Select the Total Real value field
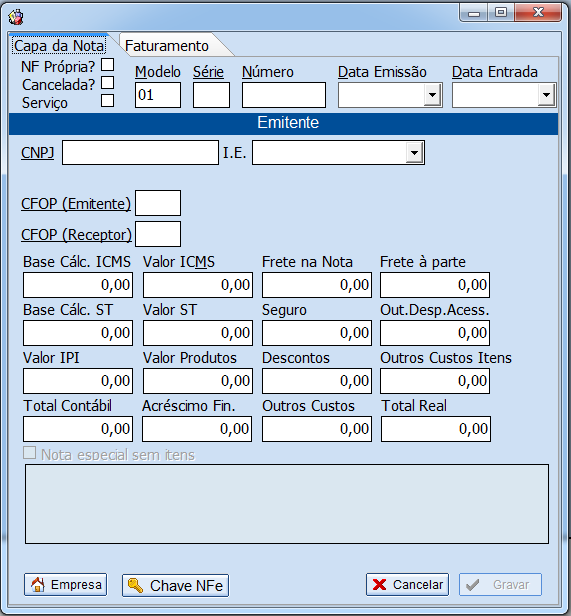This screenshot has width=571, height=616. 436,429
